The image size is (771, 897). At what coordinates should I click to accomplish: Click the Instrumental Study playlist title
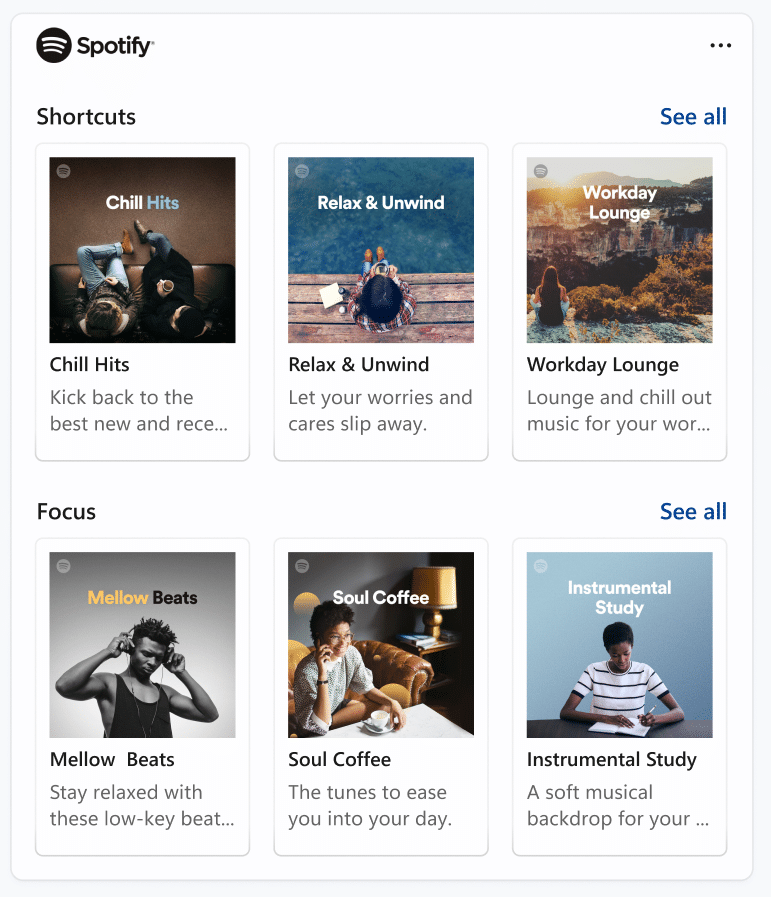(x=611, y=760)
